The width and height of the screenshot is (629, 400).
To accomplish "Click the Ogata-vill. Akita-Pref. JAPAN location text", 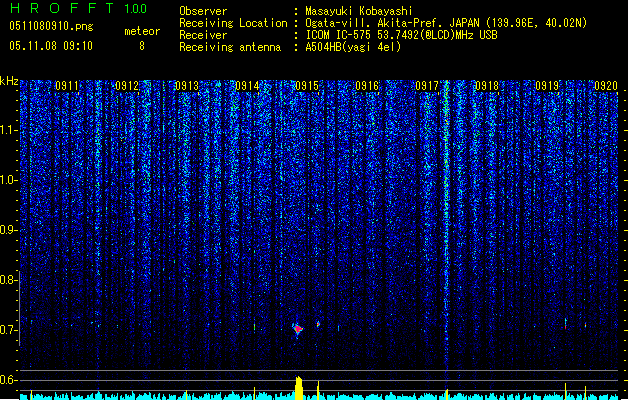I will pos(446,23).
